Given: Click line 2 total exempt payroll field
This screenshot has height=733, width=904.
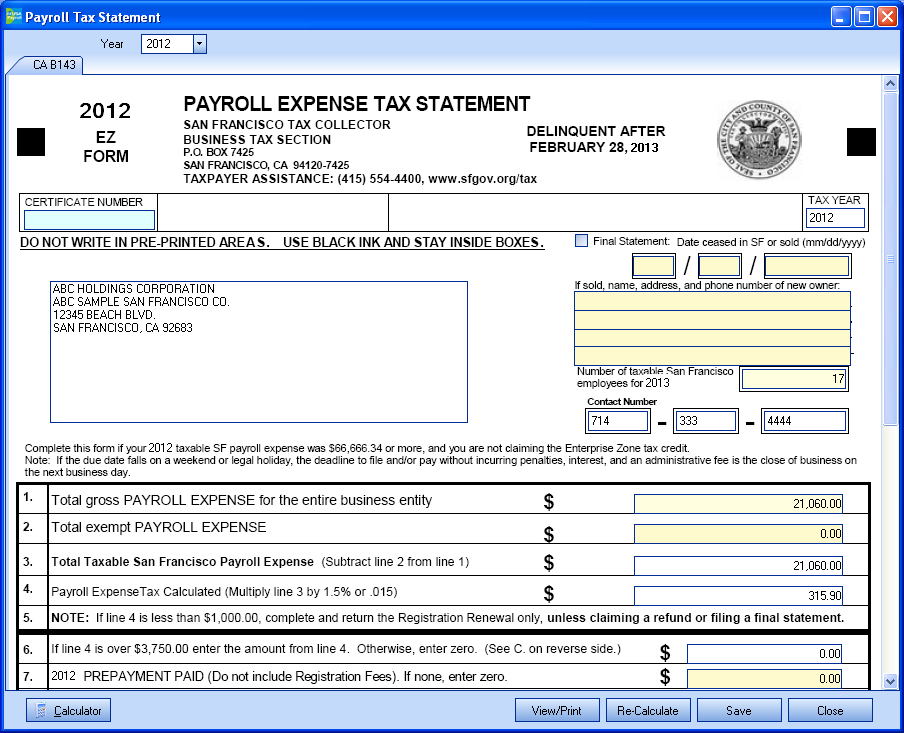Looking at the screenshot, I should (738, 534).
